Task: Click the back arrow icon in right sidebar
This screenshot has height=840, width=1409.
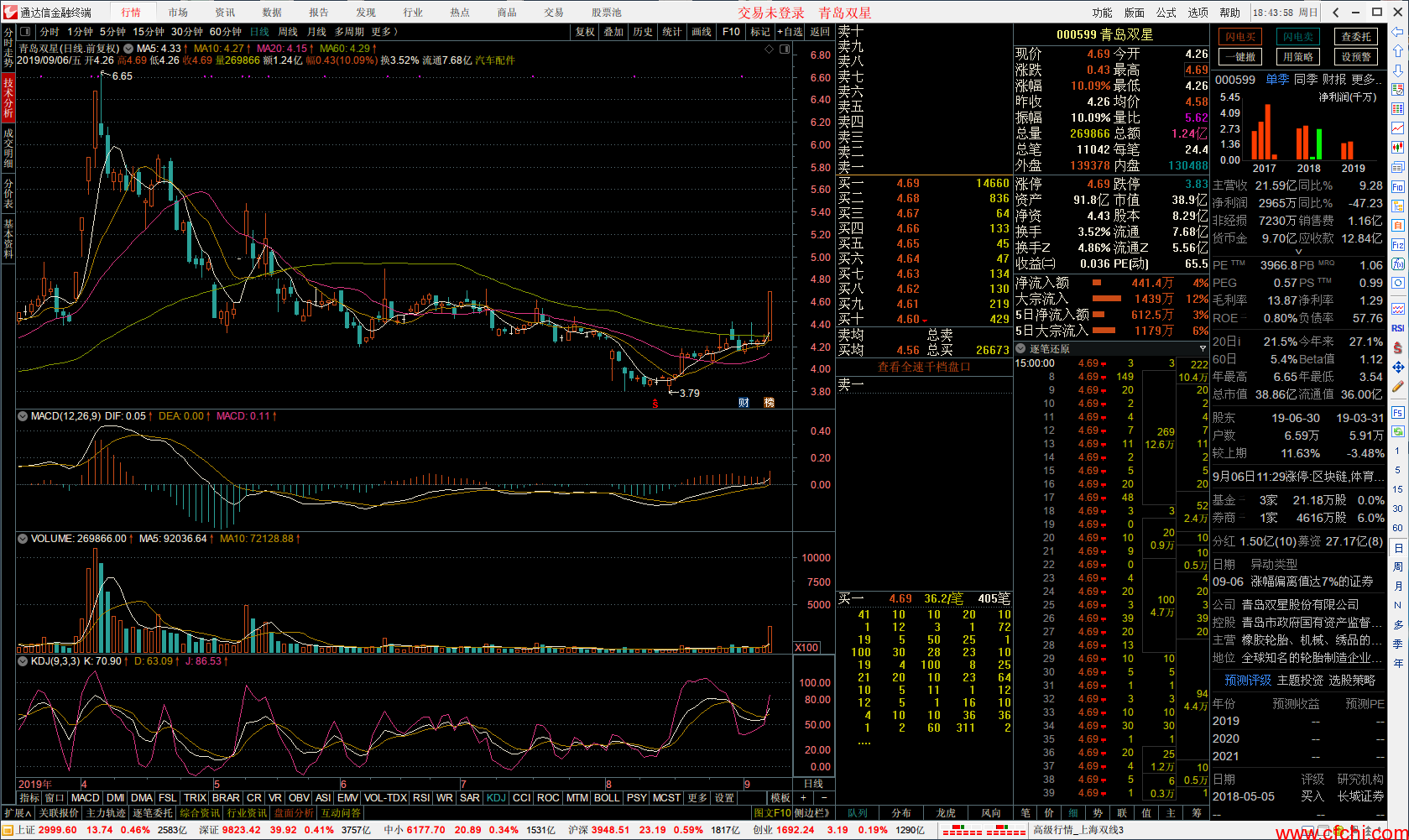Action: tap(1397, 32)
